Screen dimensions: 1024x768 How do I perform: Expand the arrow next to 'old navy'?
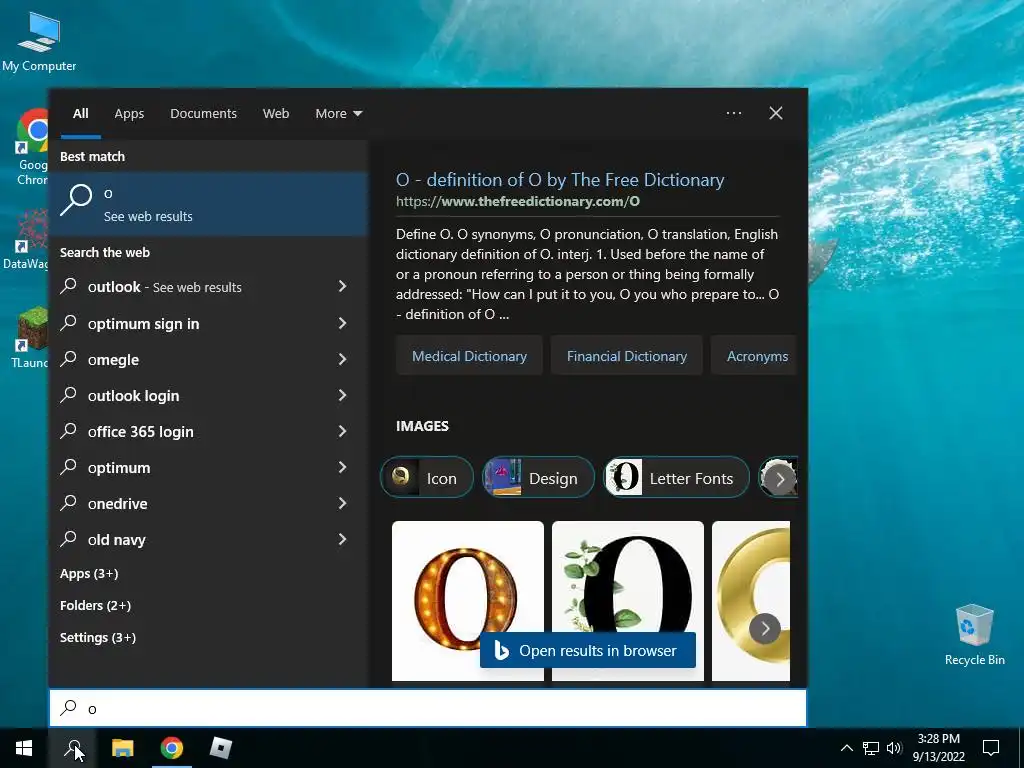point(342,539)
